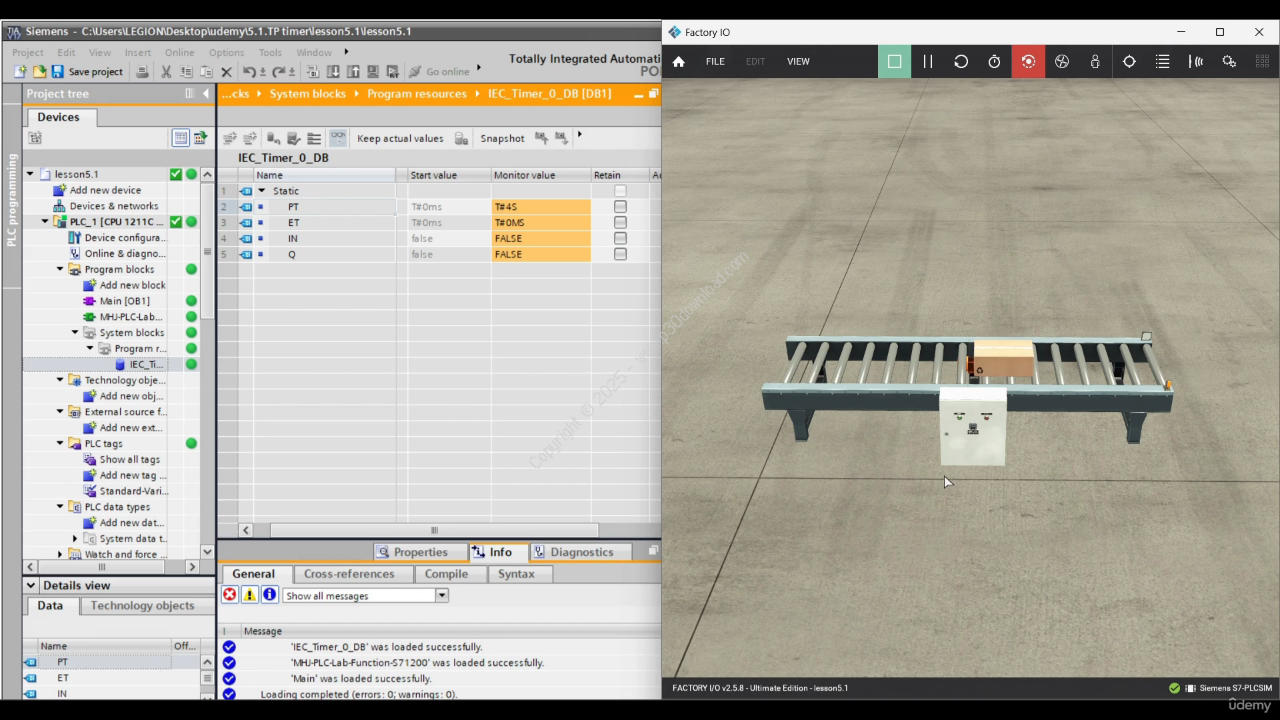Stop the Factory IO simulation
Viewport: 1280px width, 720px height.
pyautogui.click(x=894, y=62)
